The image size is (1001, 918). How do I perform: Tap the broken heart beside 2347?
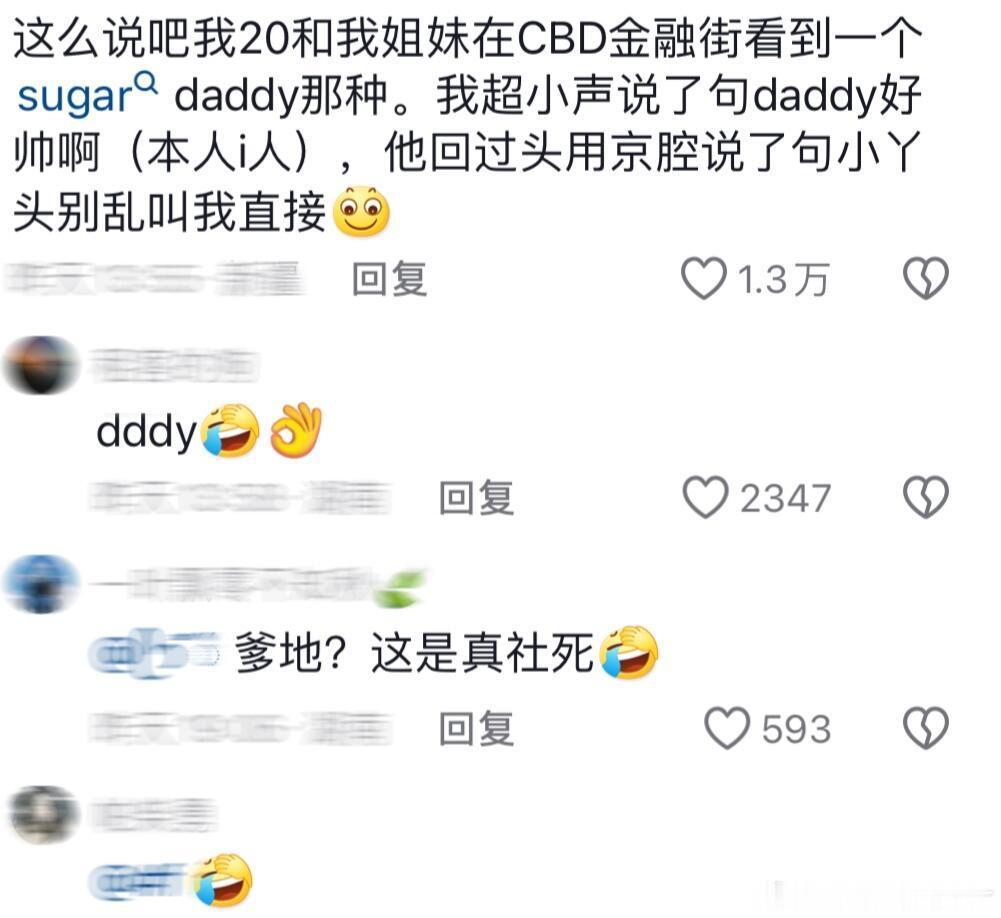click(926, 497)
